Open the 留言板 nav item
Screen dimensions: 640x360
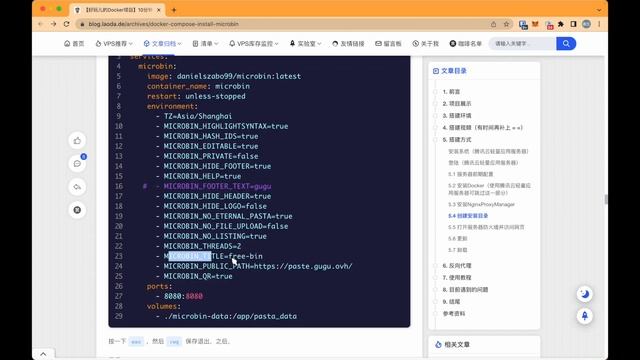pyautogui.click(x=388, y=44)
